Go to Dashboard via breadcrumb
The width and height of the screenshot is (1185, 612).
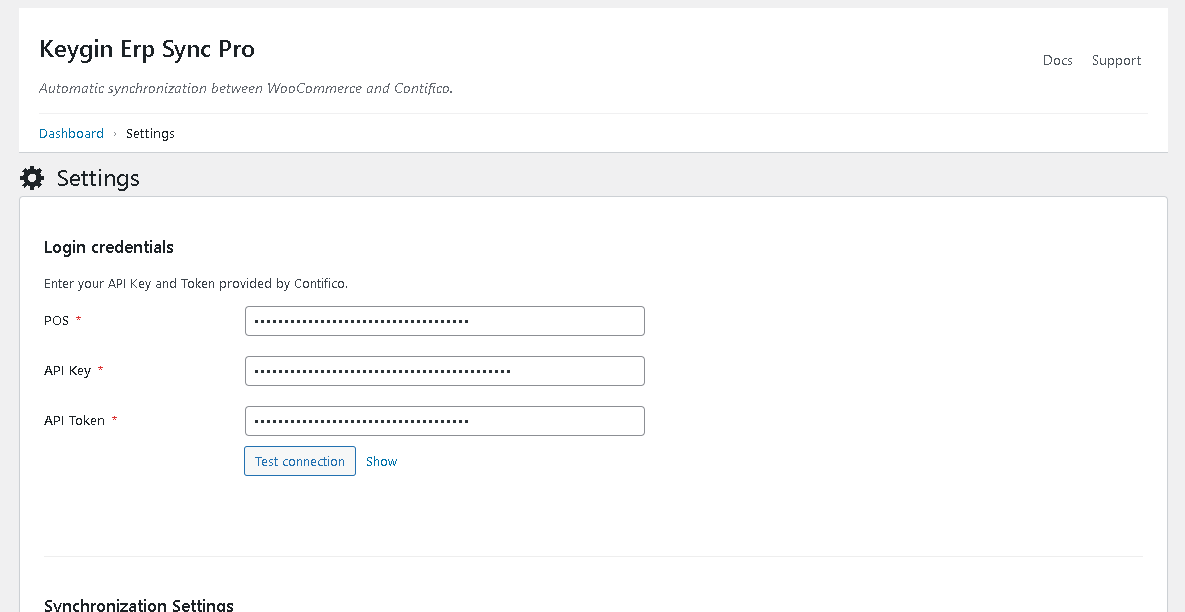pos(71,133)
